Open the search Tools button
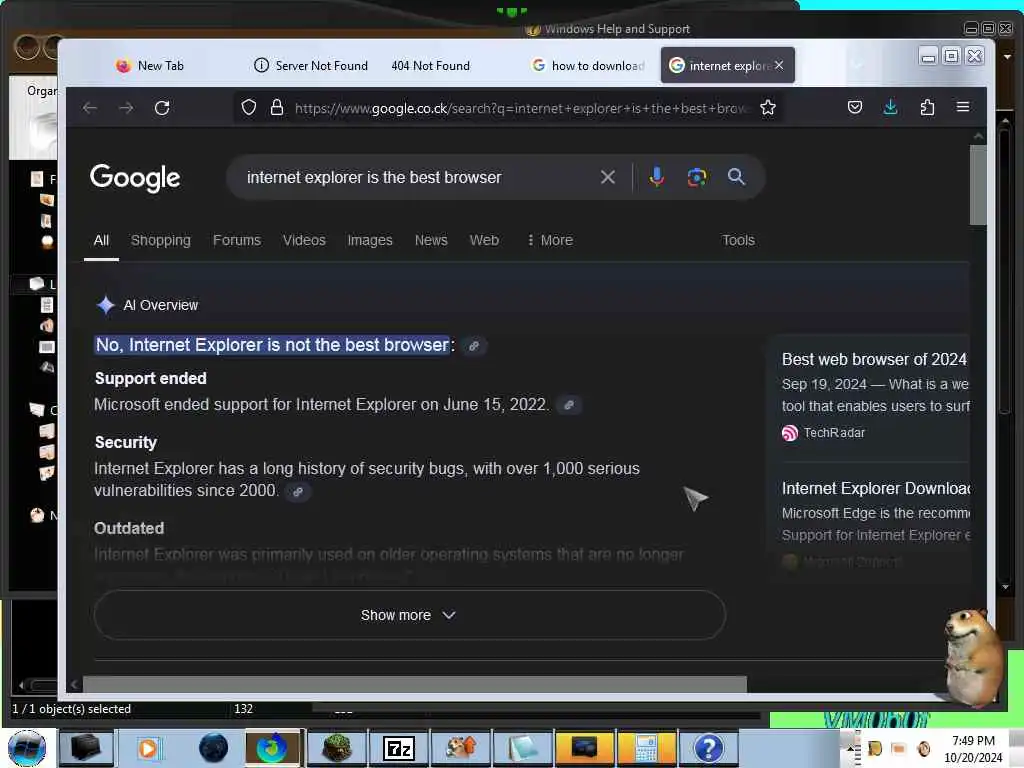The width and height of the screenshot is (1024, 768). click(738, 240)
